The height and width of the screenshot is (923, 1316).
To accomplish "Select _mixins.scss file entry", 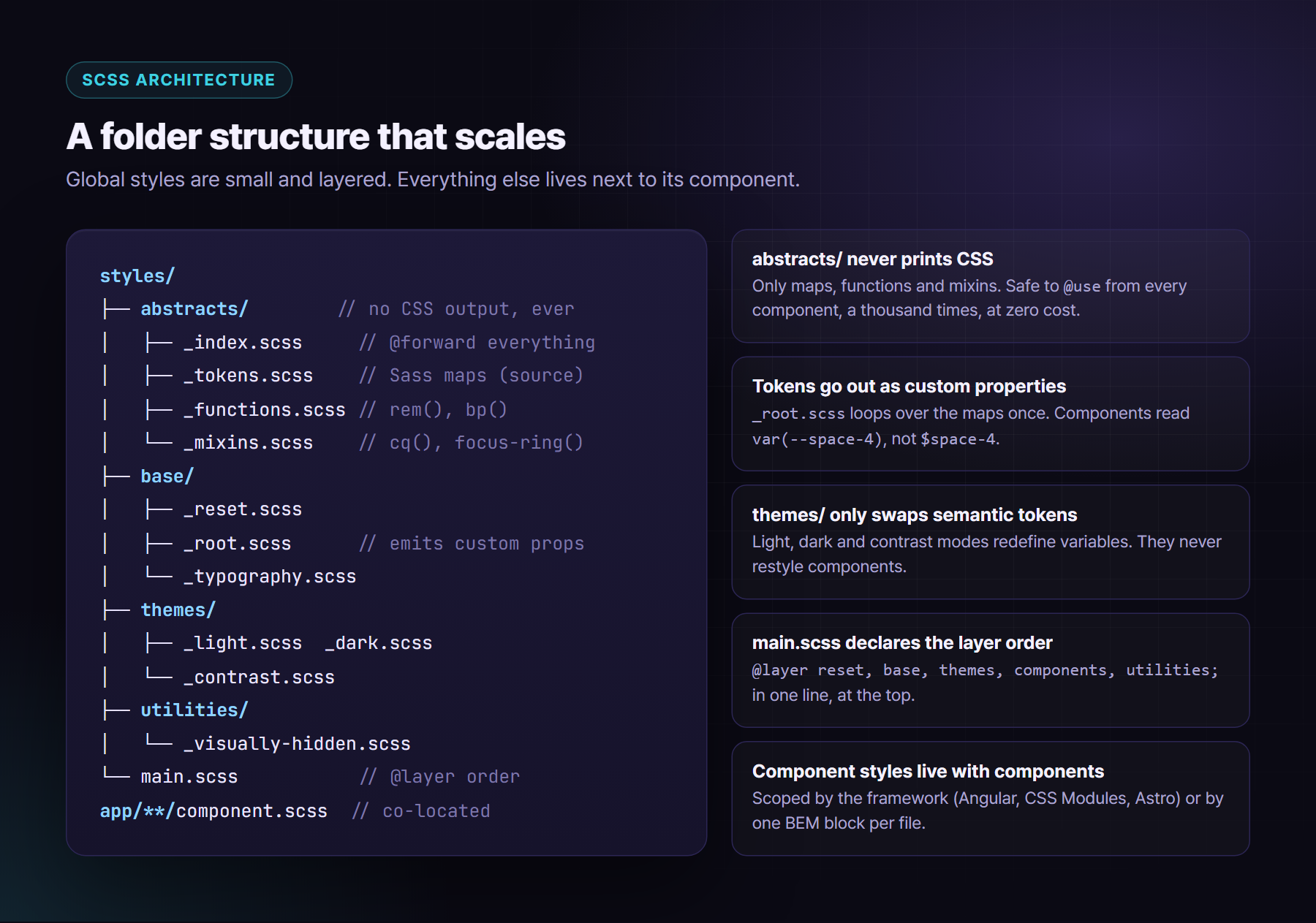I will (248, 443).
